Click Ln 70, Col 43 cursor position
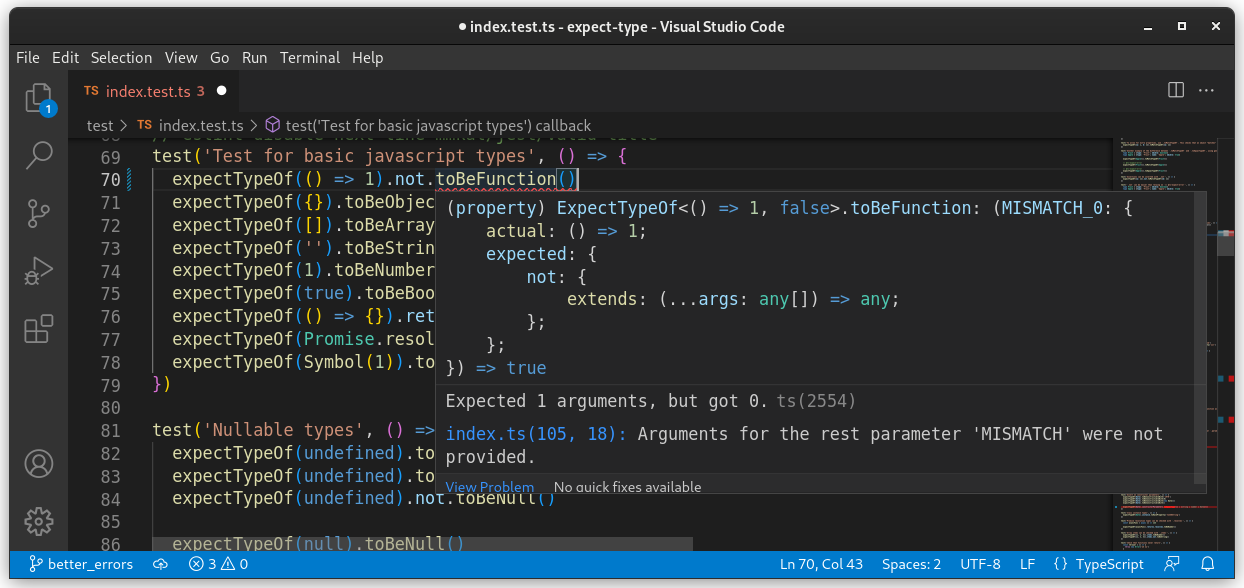The width and height of the screenshot is (1244, 588). 822,564
